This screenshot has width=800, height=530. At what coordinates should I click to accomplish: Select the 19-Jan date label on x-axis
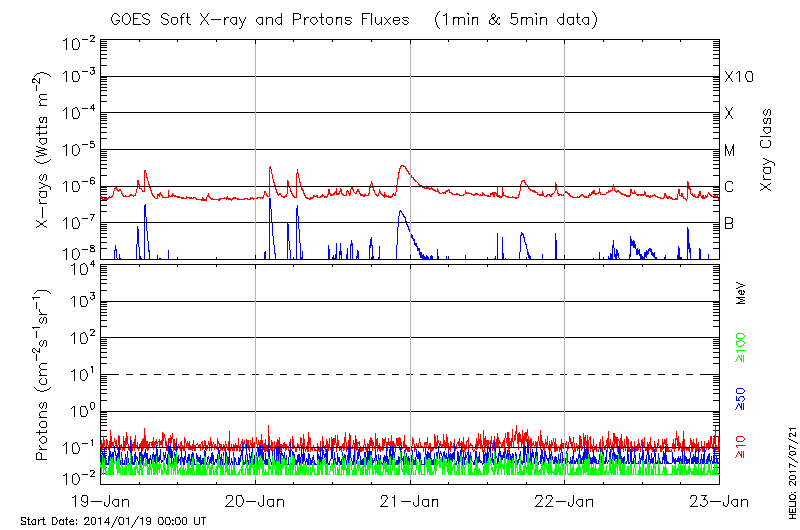[x=102, y=502]
